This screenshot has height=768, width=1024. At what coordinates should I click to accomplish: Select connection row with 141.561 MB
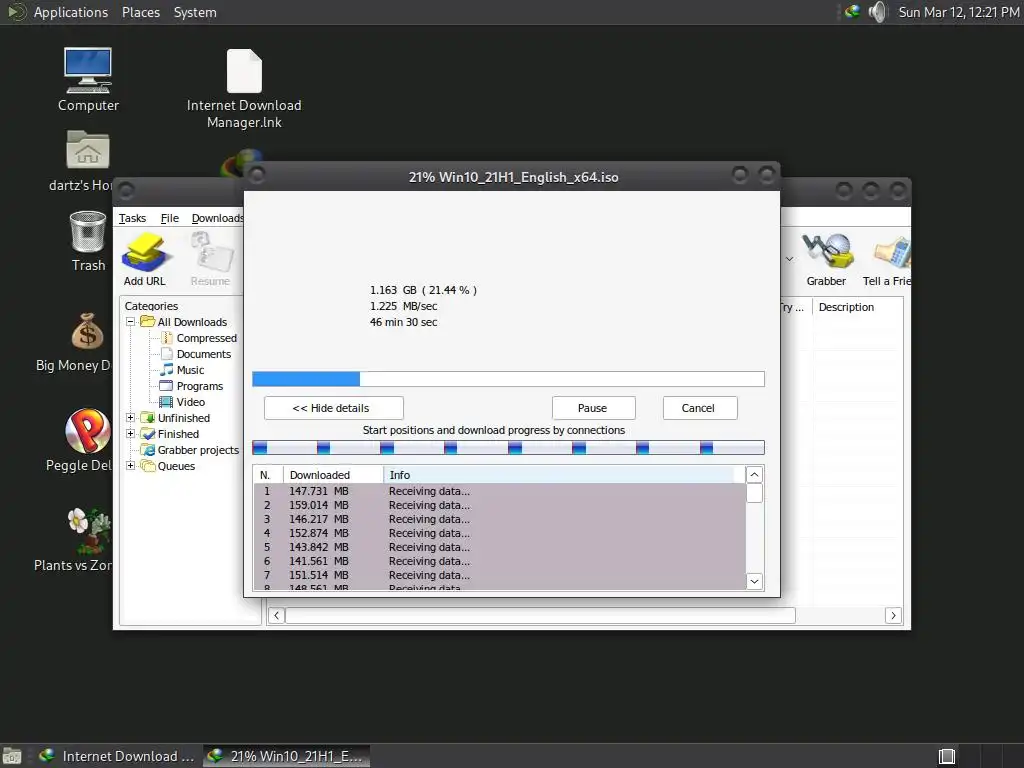click(500, 562)
